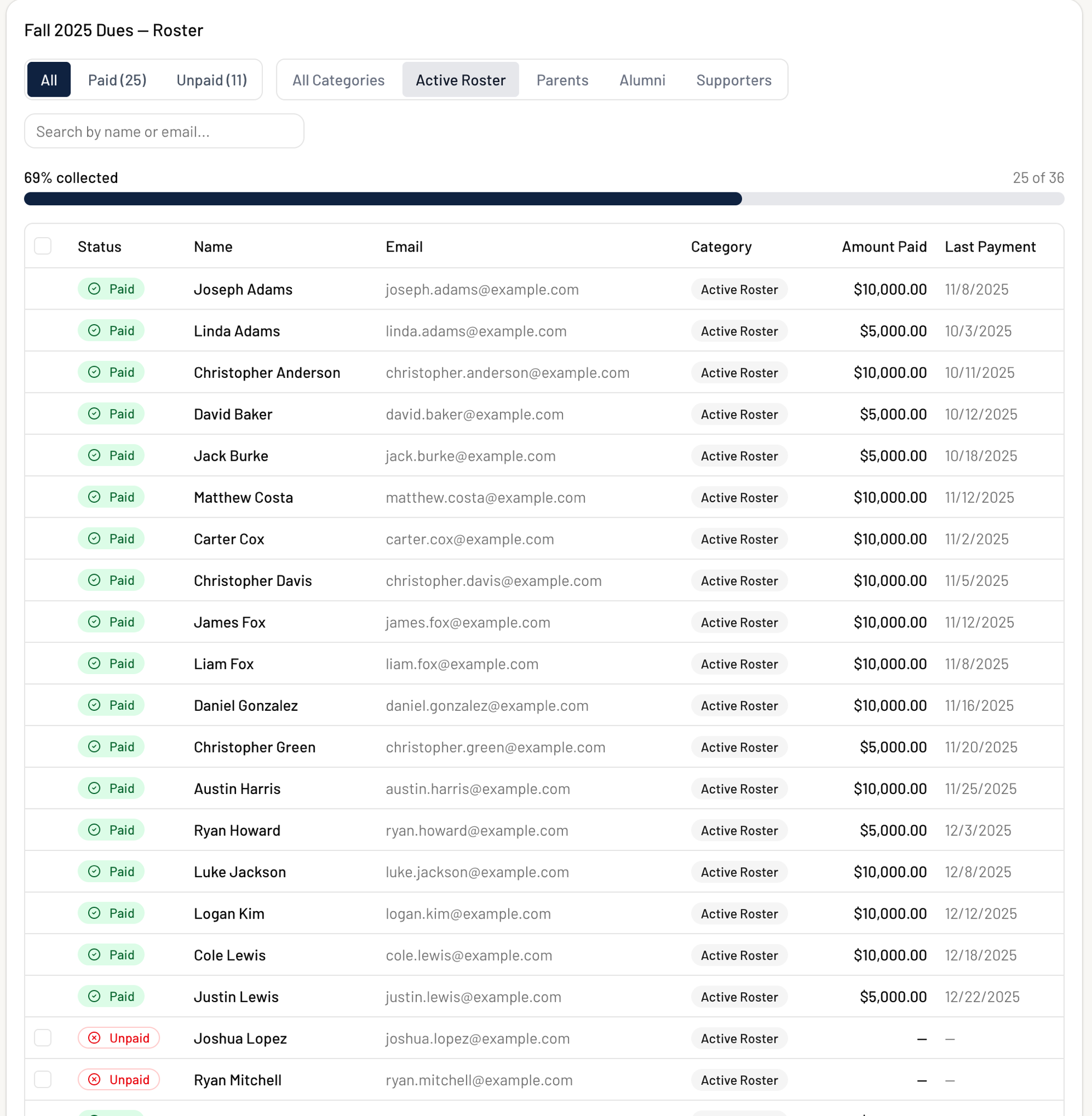Toggle the select-all checkbox in table header

pos(43,246)
